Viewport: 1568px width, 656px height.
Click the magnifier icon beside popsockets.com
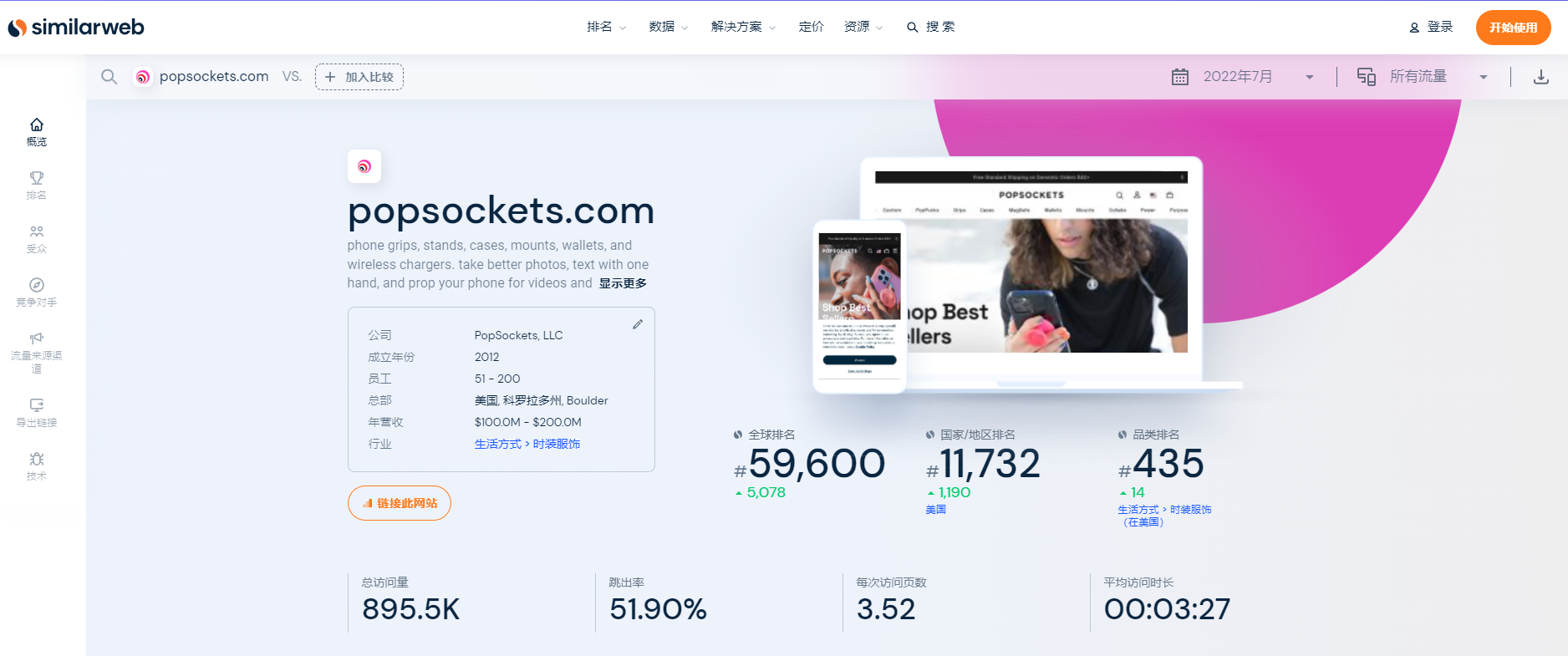coord(109,77)
